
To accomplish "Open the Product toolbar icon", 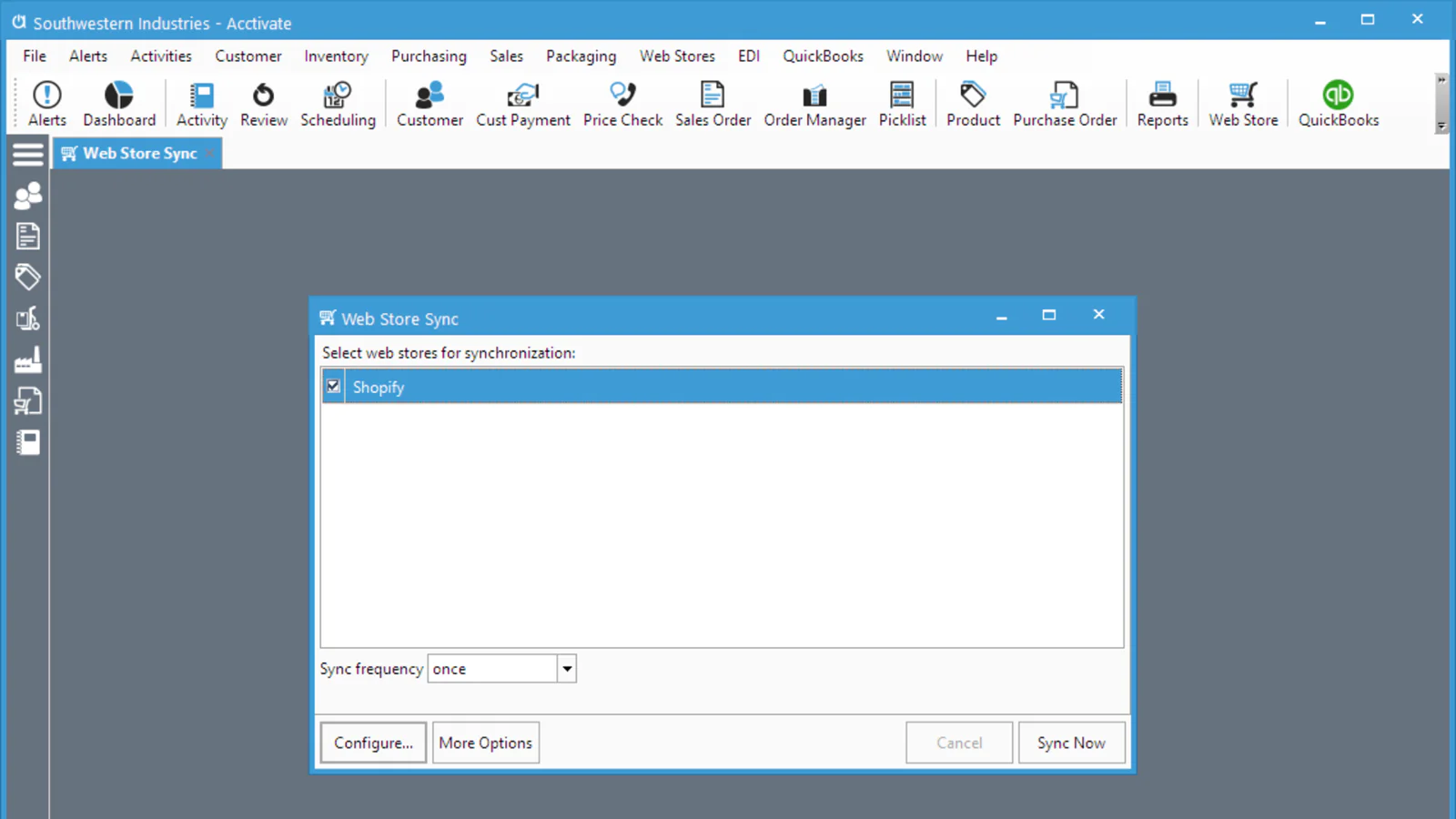I will point(973,104).
